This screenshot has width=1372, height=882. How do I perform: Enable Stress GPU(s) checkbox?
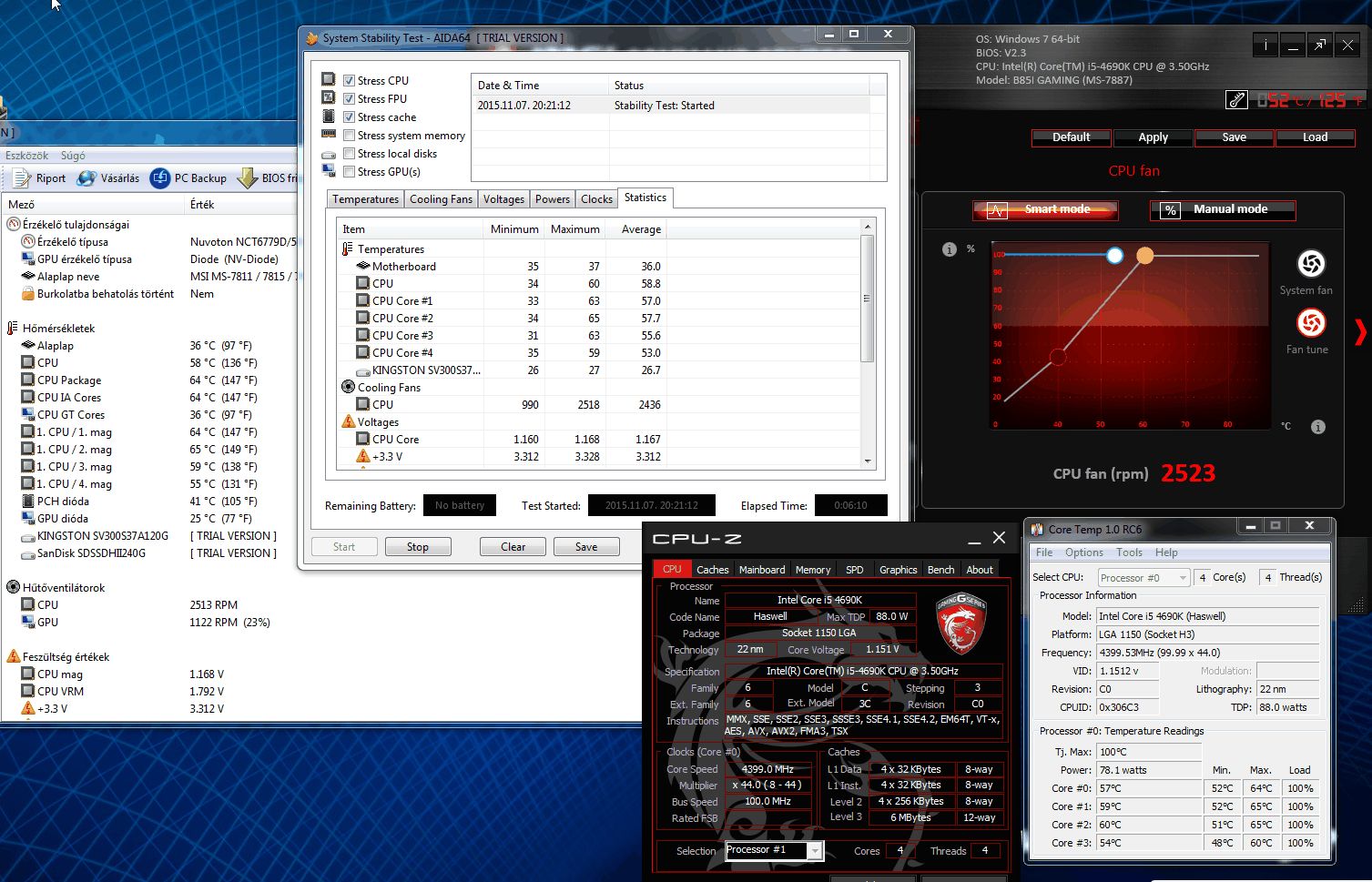tap(349, 171)
